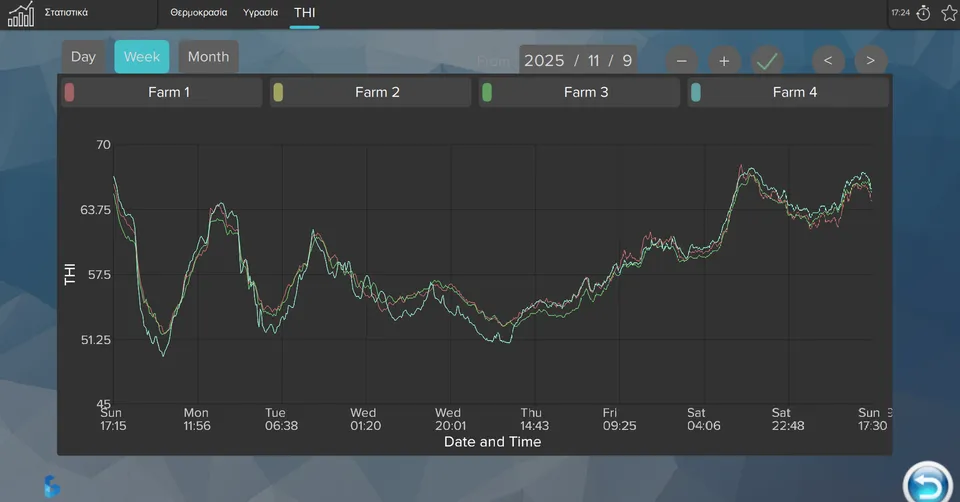
Task: Select the THI tab
Action: (x=304, y=13)
